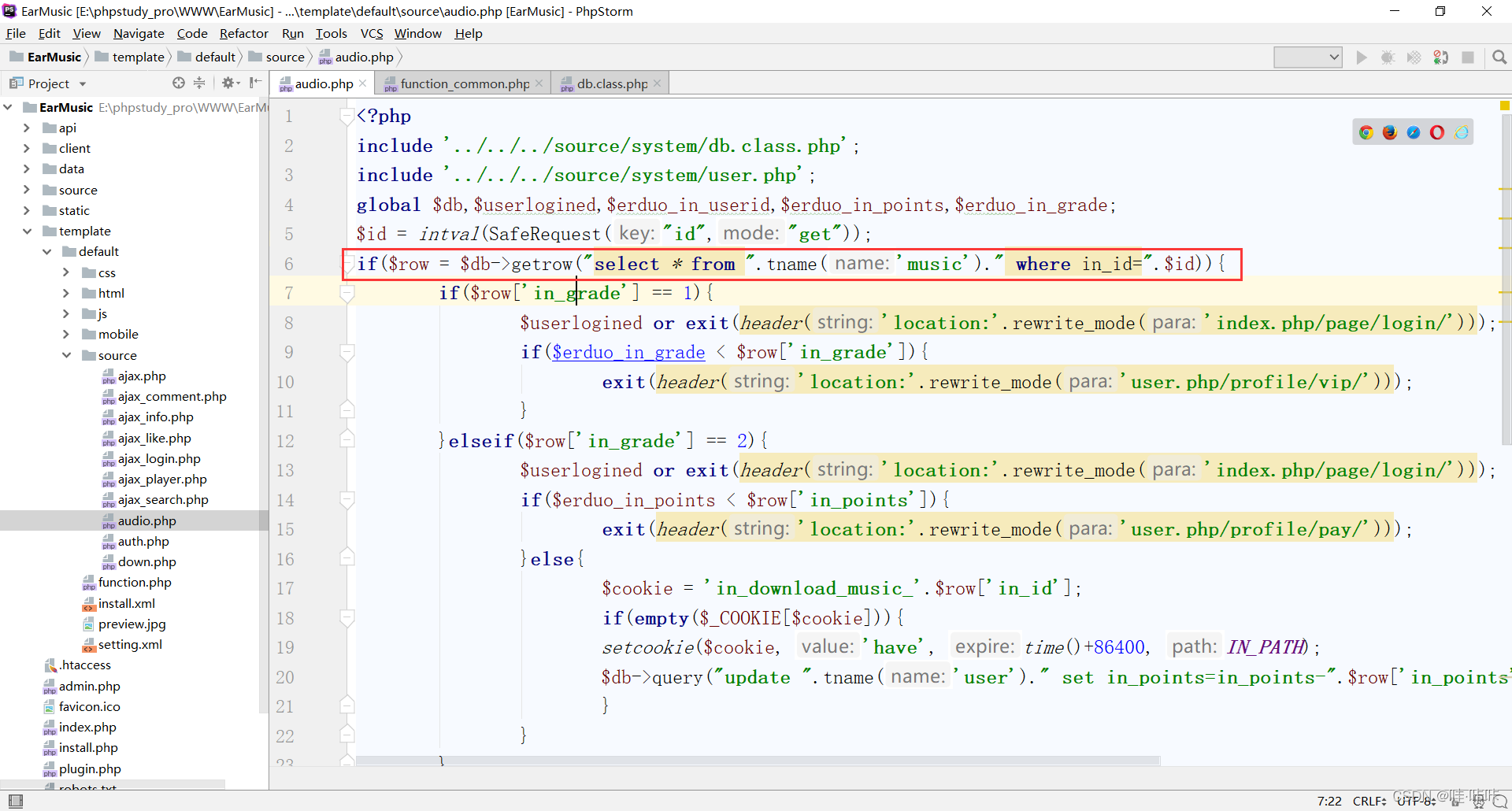Open preview in Internet Explorer
This screenshot has height=811, width=1512.
[x=1462, y=132]
